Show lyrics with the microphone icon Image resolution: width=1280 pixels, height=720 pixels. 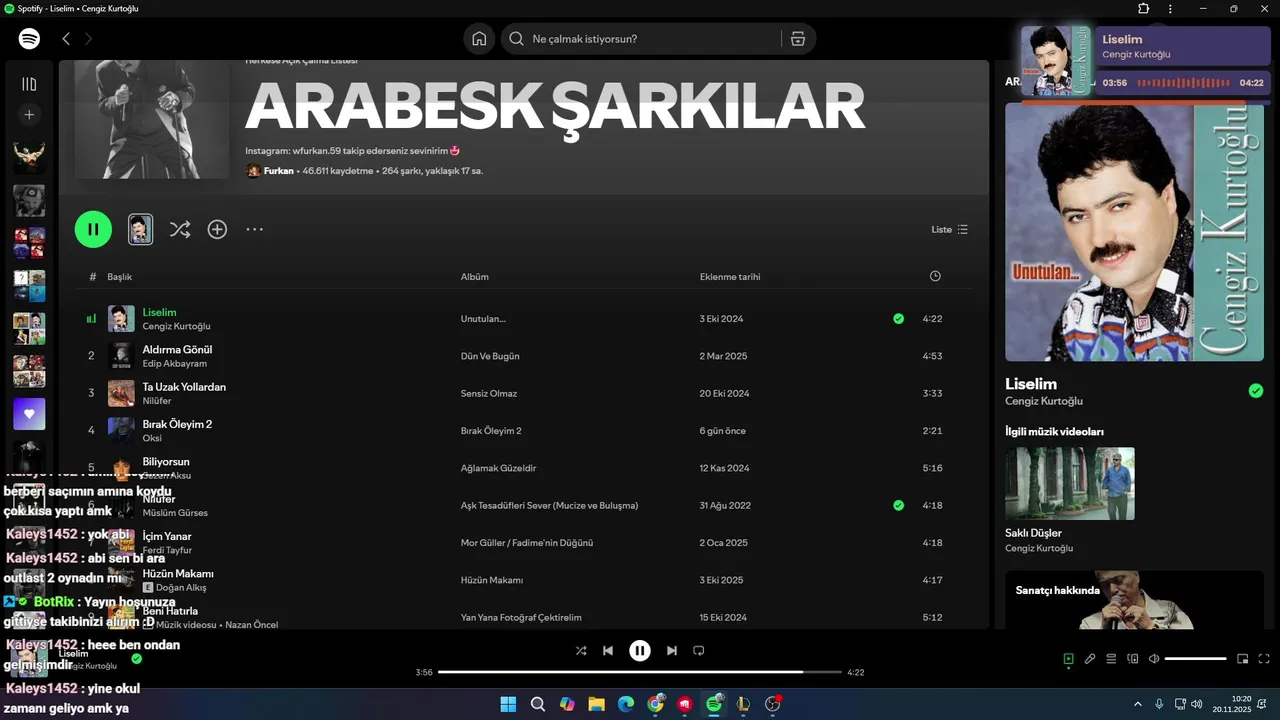[x=1090, y=659]
